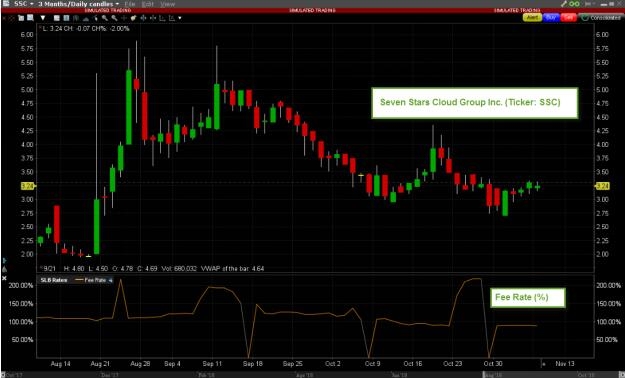The image size is (625, 378).
Task: Click the zoom in magnifier icon
Action: [104, 18]
